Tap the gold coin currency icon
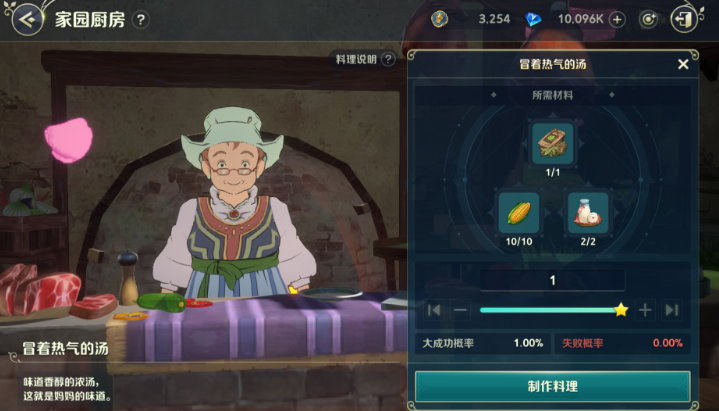Screen dimensions: 719x411 coord(439,19)
